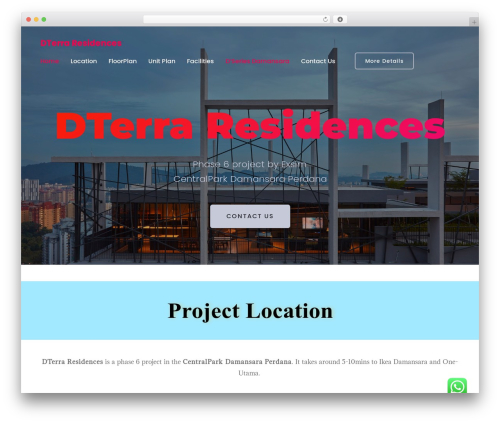This screenshot has height=423, width=500.
Task: Open the FloorPlan menu item
Action: pyautogui.click(x=123, y=61)
